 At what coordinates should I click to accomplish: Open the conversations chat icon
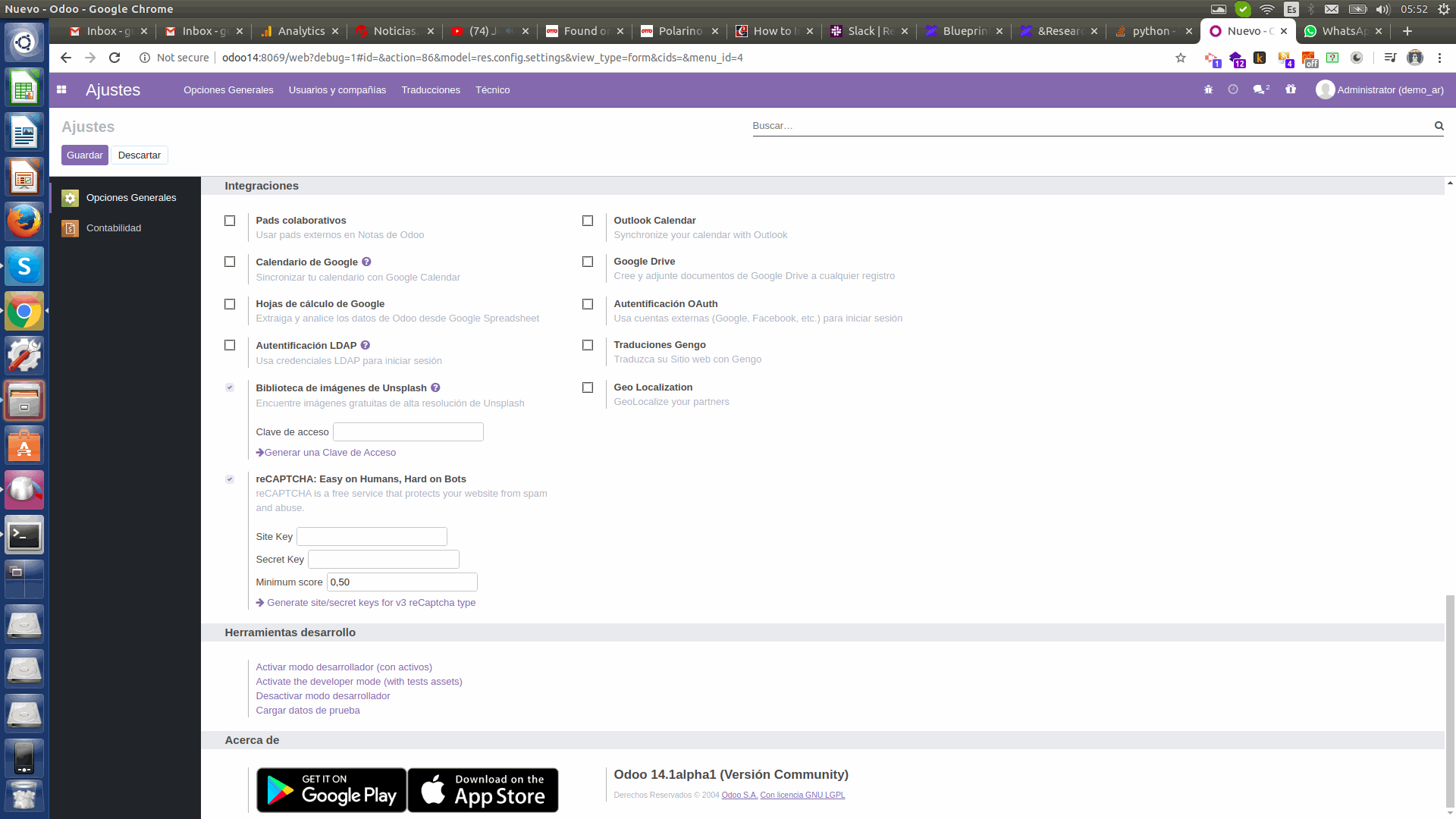1260,89
